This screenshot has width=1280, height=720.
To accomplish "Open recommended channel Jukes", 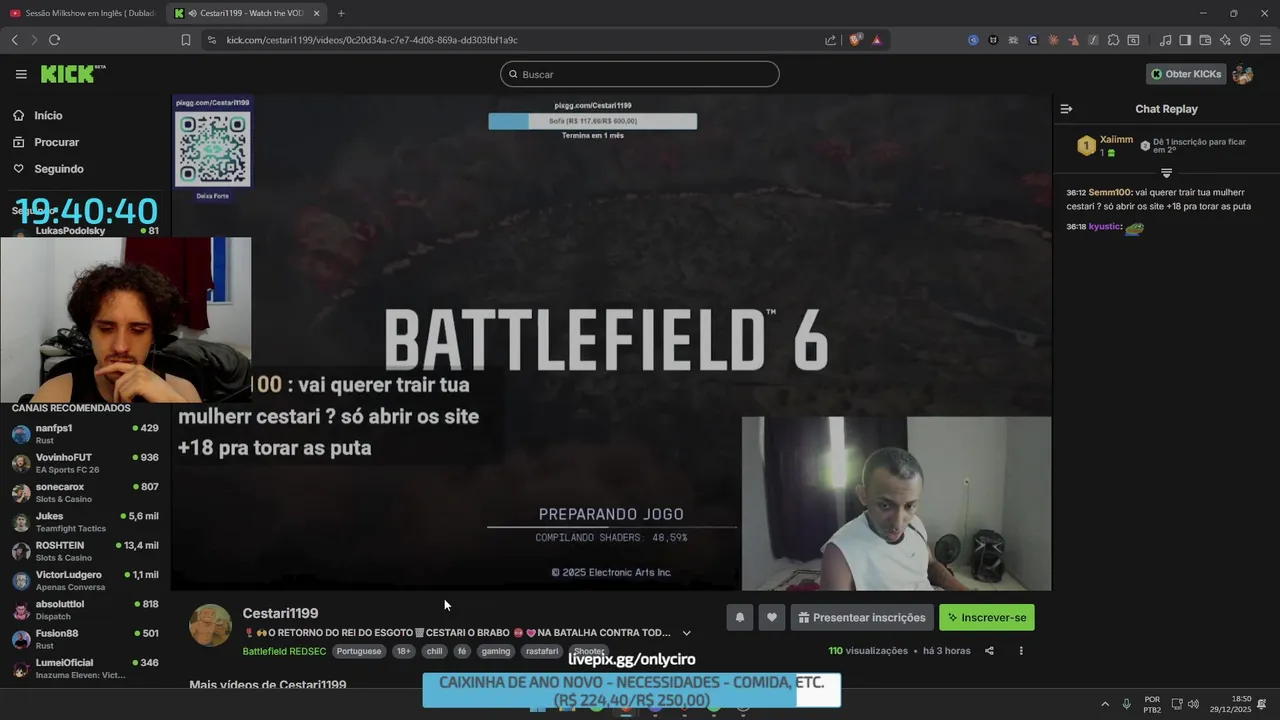I will 85,522.
